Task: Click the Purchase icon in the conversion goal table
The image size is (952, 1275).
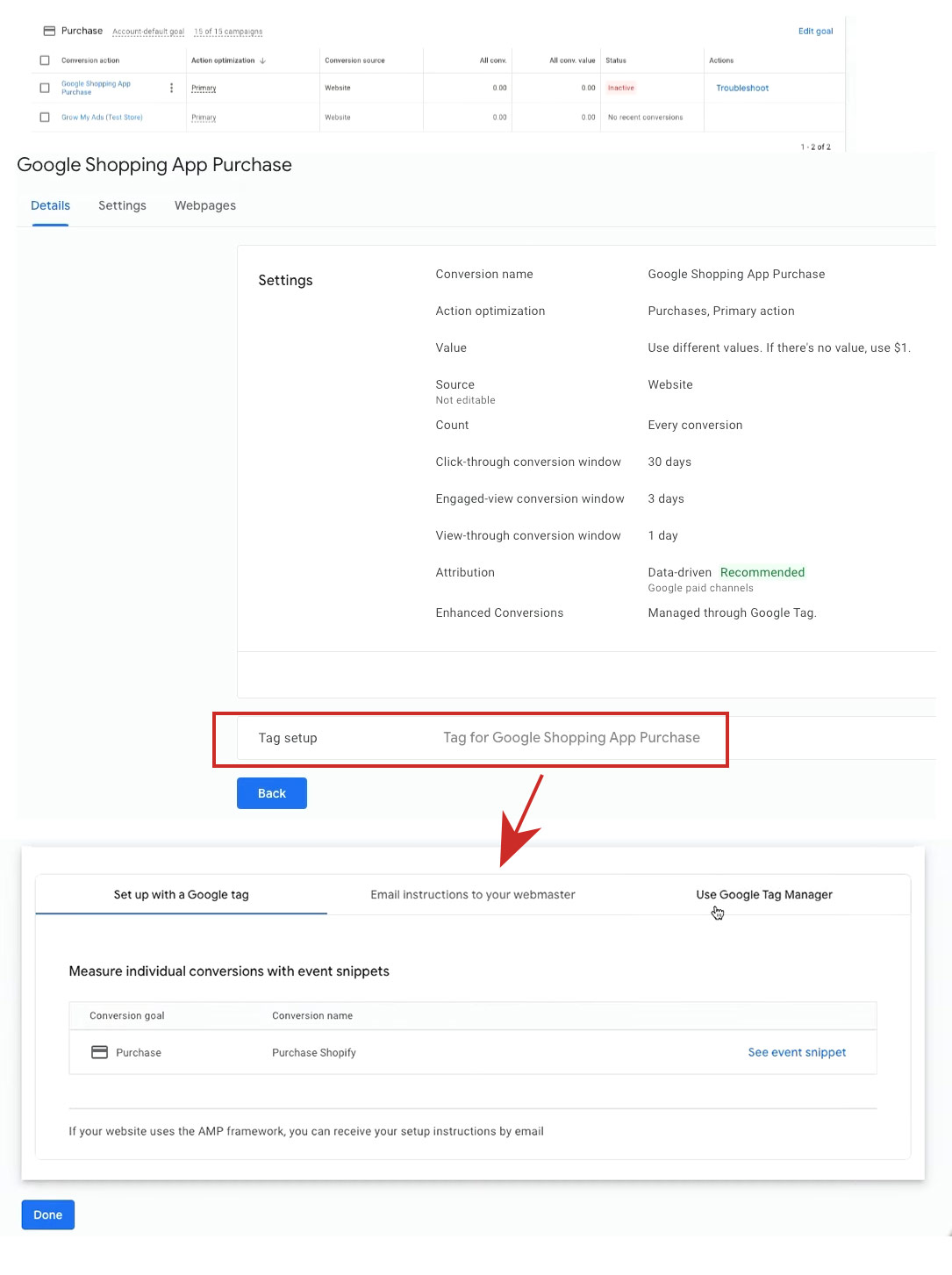Action: click(x=100, y=1052)
